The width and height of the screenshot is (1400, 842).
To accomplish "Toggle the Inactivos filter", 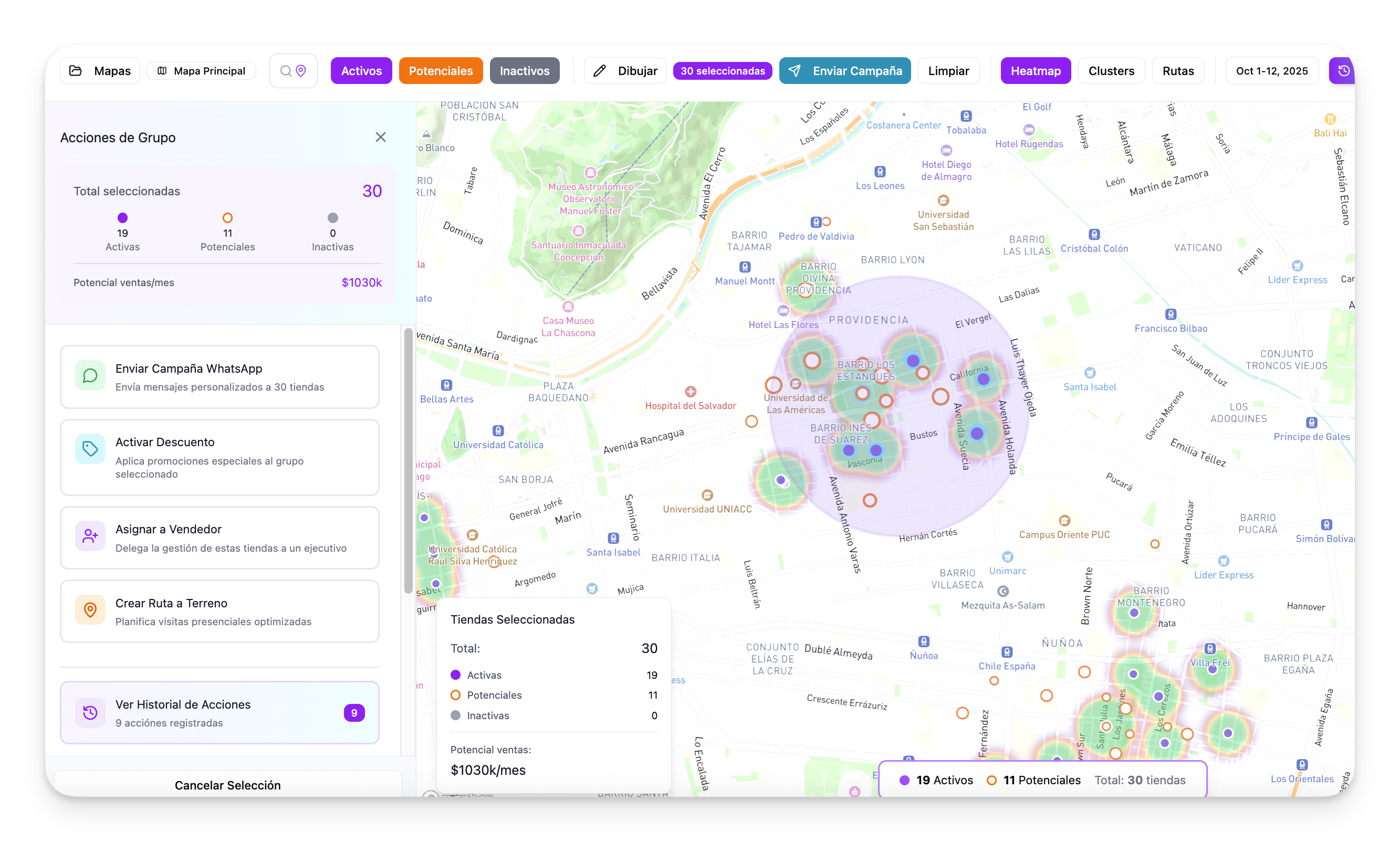I will (x=525, y=71).
